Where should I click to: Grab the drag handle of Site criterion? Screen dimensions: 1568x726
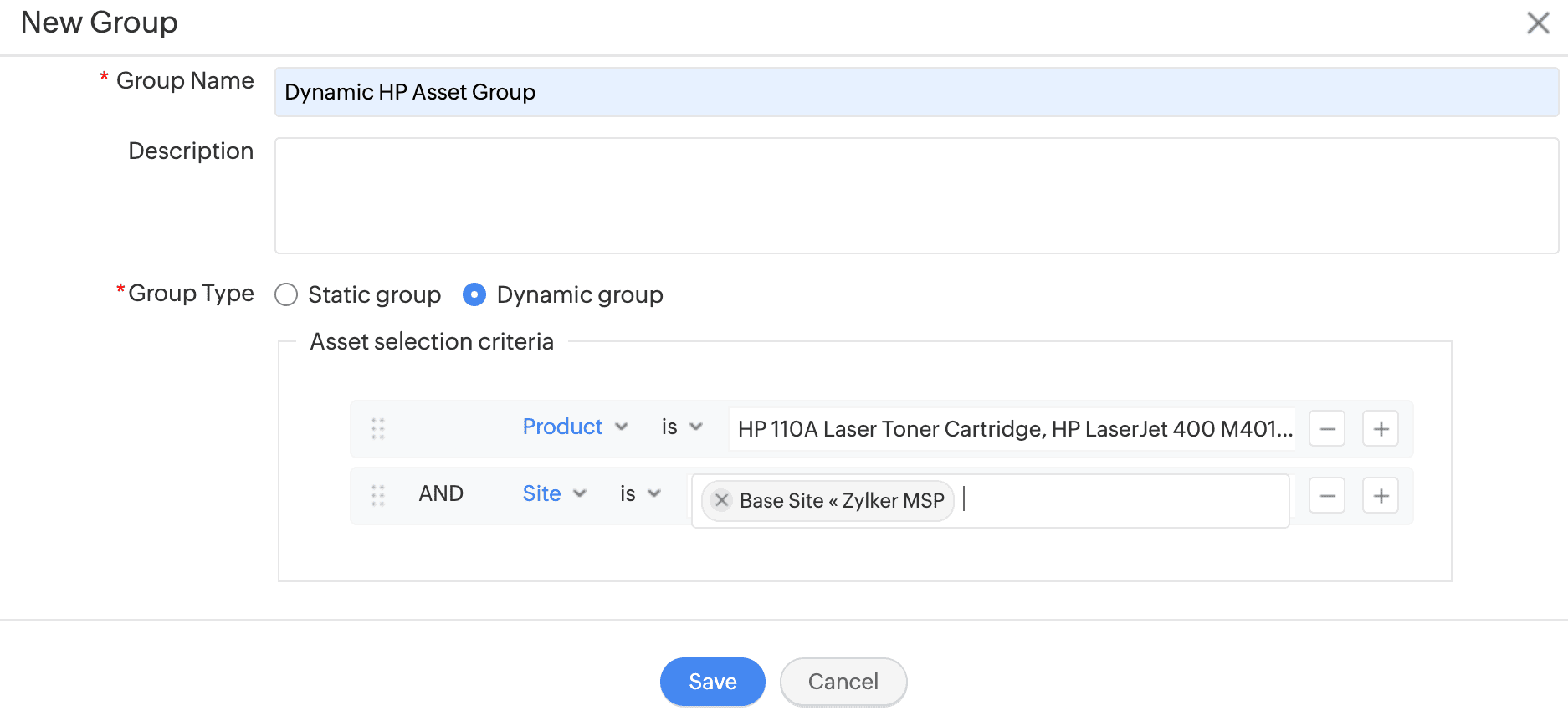click(377, 496)
